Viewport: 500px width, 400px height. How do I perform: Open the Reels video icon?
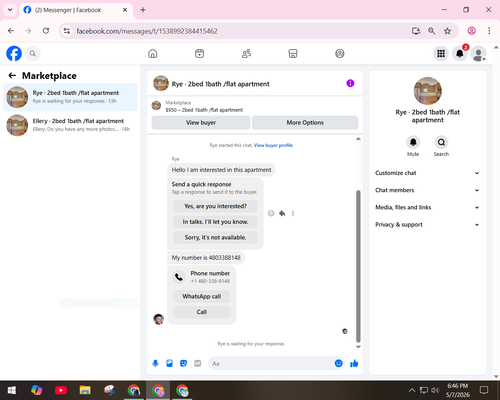pos(199,53)
